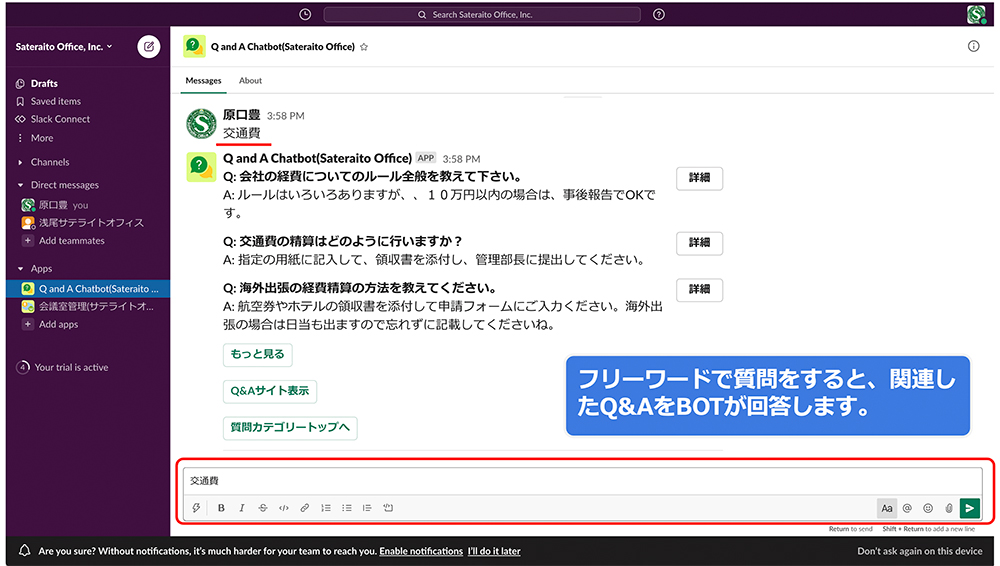Click the compose new message button
The height and width of the screenshot is (566, 1000).
click(x=149, y=47)
